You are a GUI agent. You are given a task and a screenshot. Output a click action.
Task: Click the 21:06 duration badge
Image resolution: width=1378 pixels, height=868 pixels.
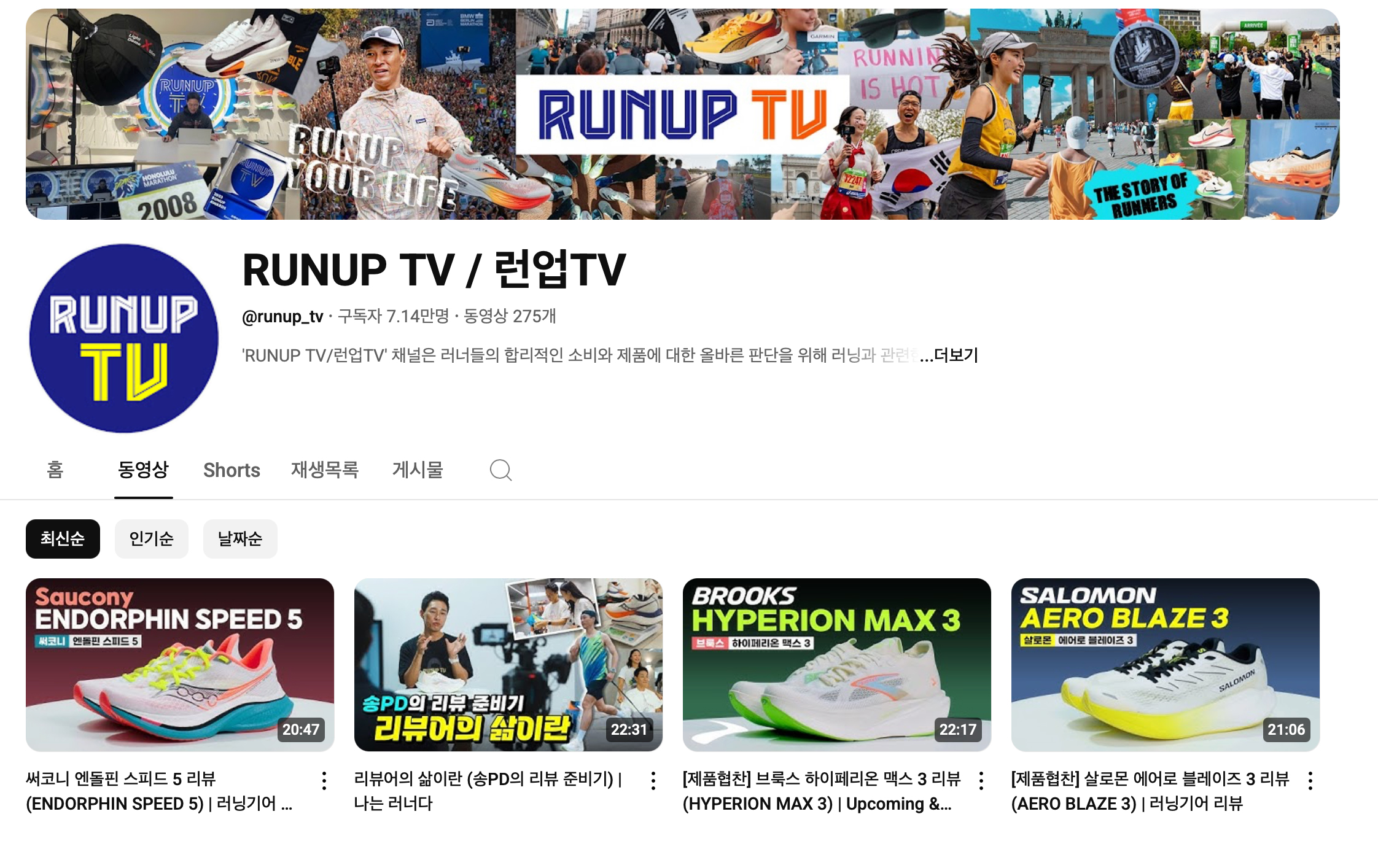[x=1287, y=729]
